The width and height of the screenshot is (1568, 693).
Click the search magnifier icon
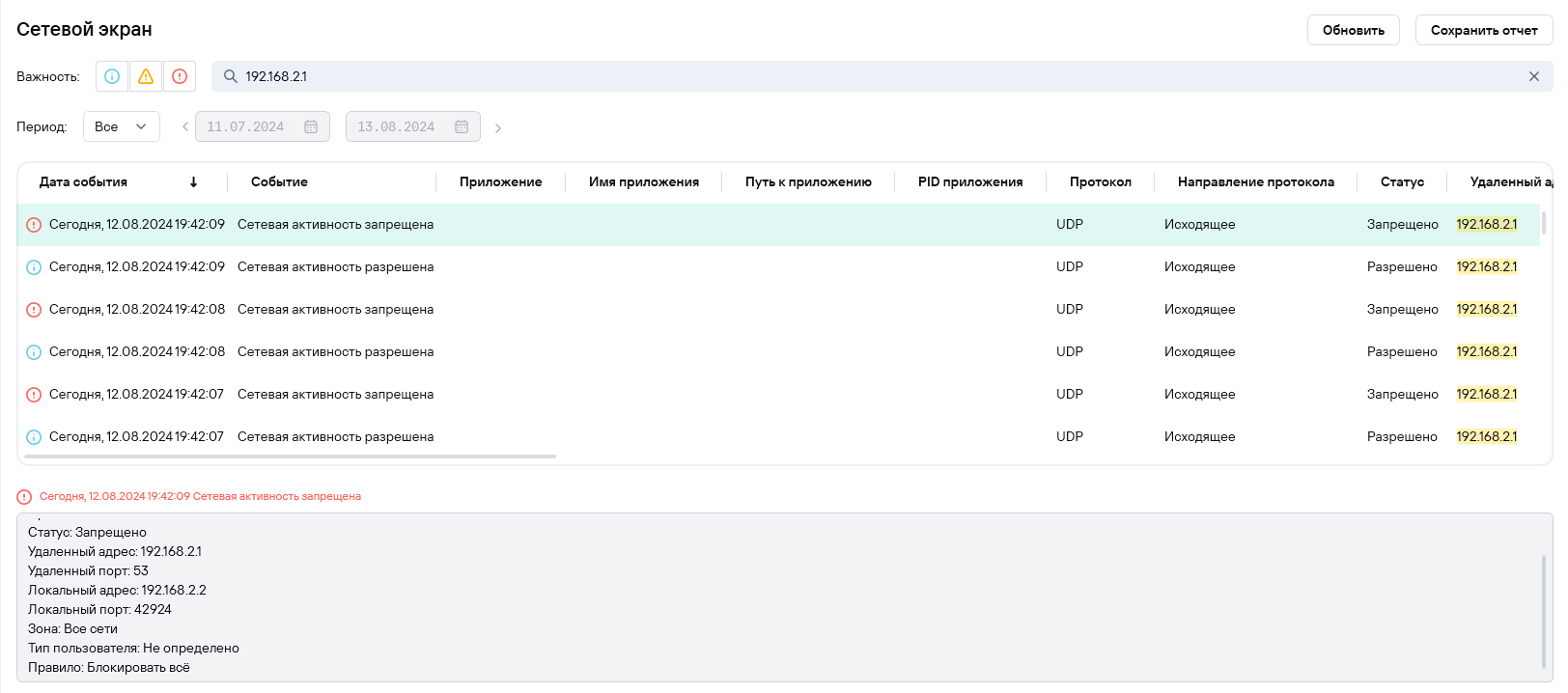(x=231, y=76)
